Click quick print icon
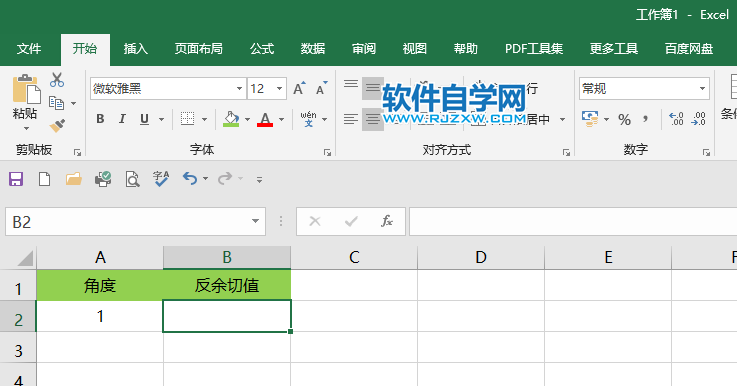737x386 pixels. pos(103,179)
